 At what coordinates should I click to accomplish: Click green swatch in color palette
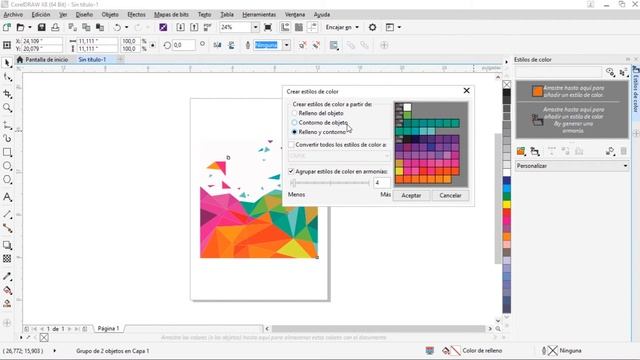507,197
